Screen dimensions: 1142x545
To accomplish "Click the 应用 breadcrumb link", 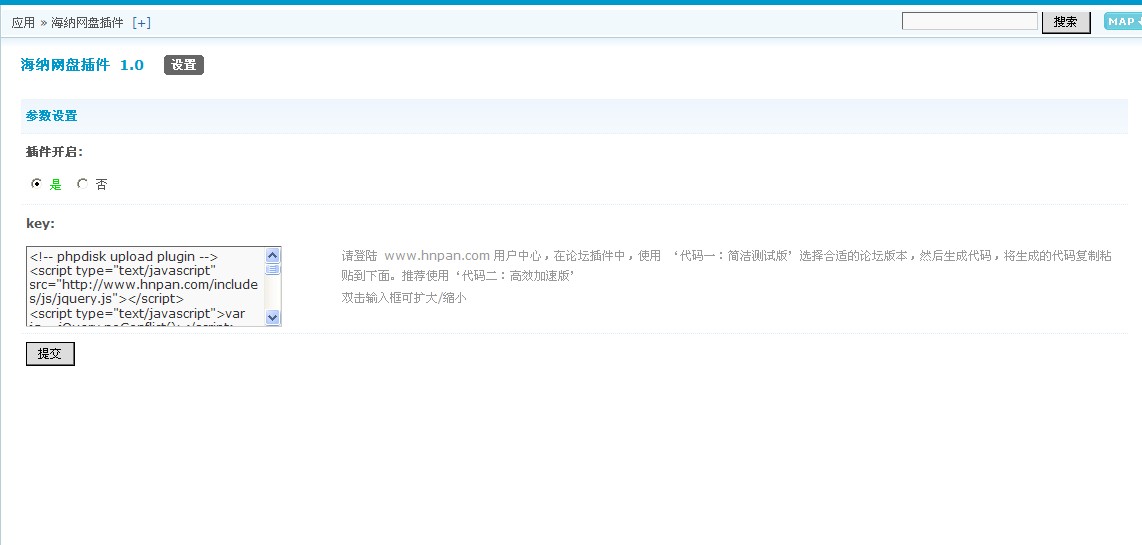I will (23, 23).
